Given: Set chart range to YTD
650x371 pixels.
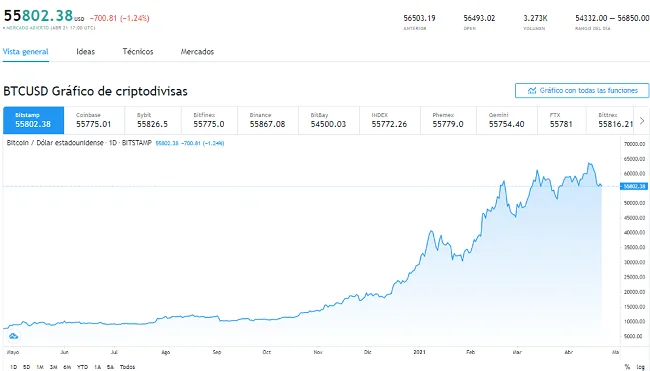Looking at the screenshot, I should pyautogui.click(x=82, y=367).
